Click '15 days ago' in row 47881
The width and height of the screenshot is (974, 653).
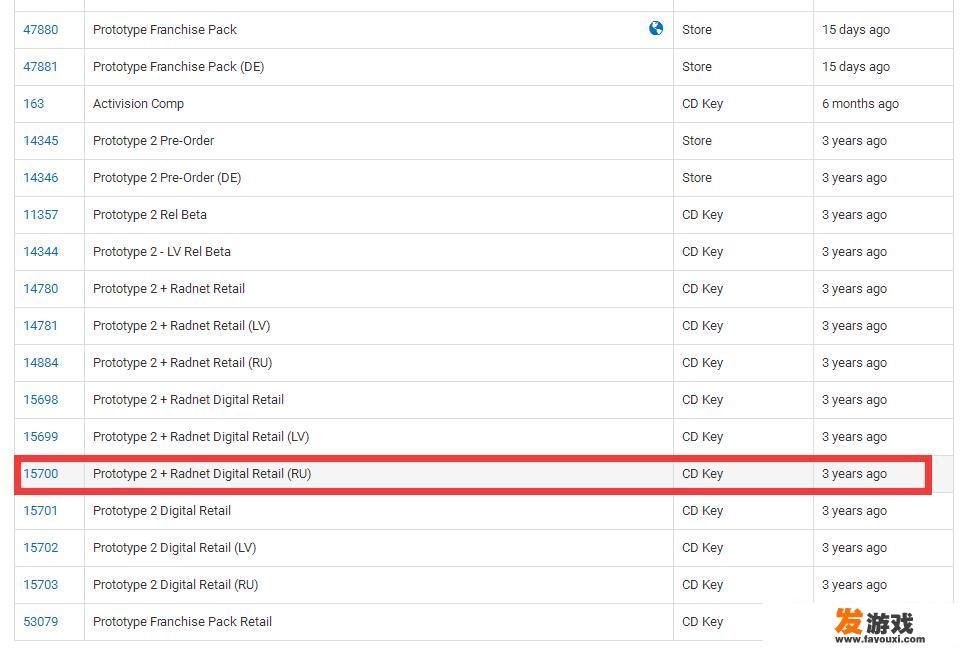click(x=855, y=66)
